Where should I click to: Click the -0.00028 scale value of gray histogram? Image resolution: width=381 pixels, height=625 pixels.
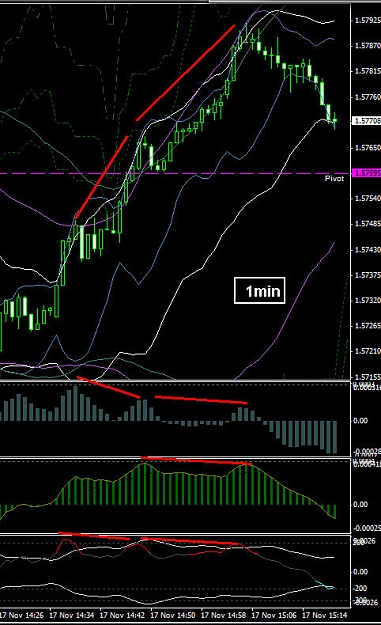367,451
